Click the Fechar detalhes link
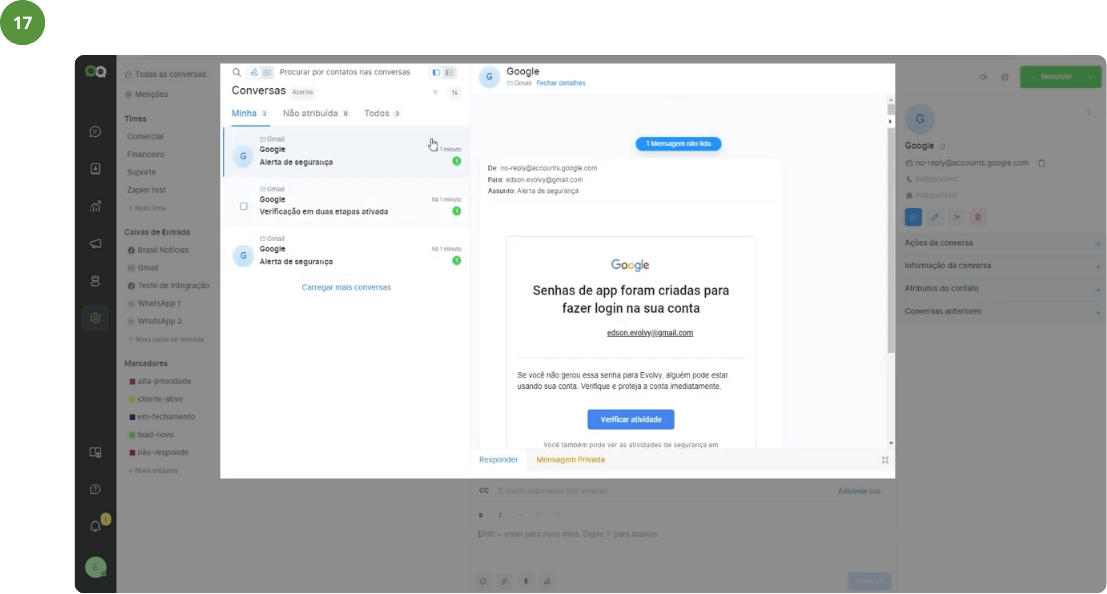Screen dimensions: 1107x594 point(561,83)
